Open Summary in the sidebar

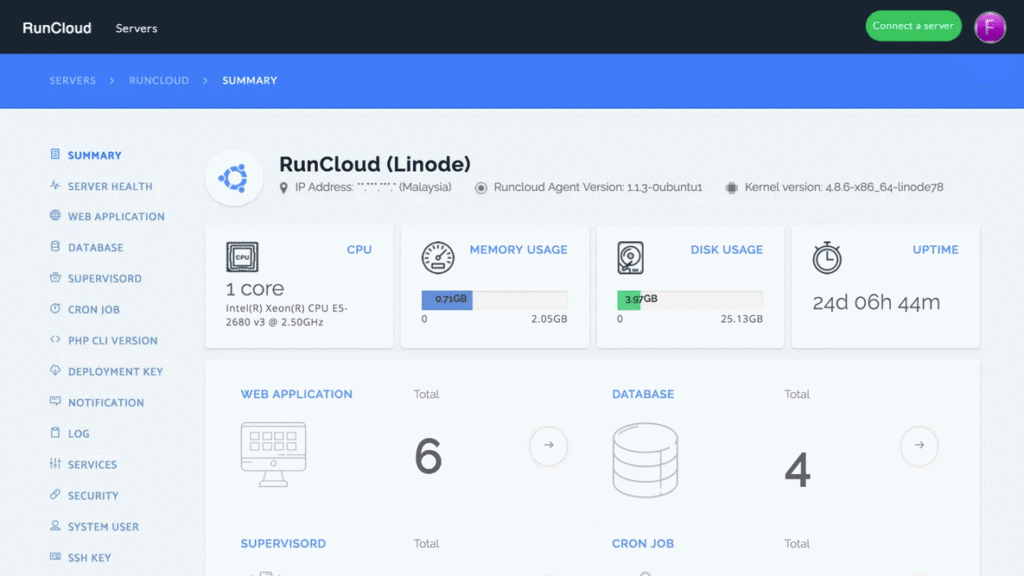click(95, 155)
